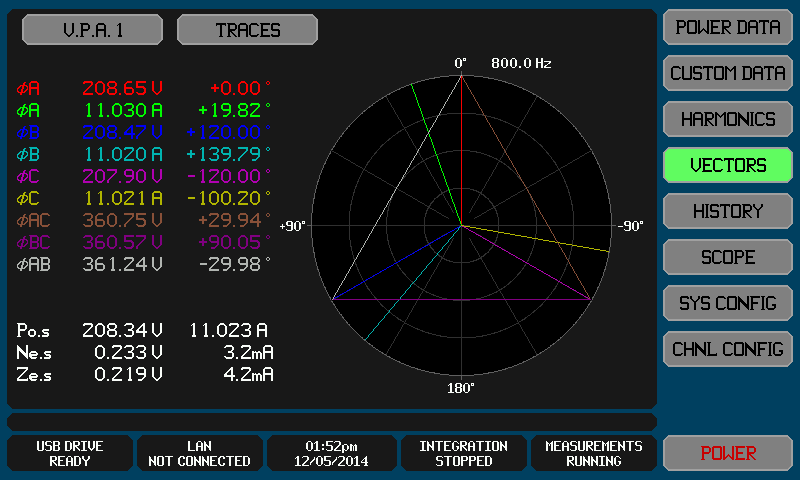Open the HARMONICS screen
The height and width of the screenshot is (480, 800).
coord(728,120)
